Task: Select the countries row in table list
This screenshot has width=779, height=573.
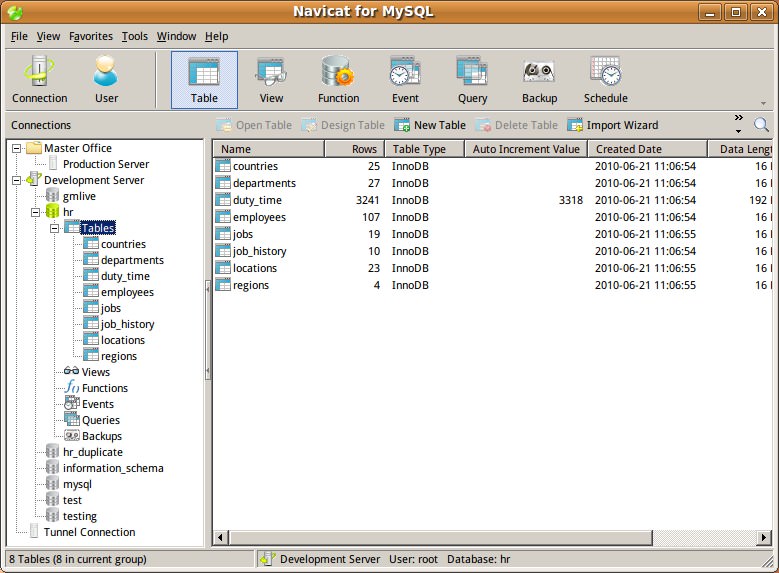Action: pos(492,166)
